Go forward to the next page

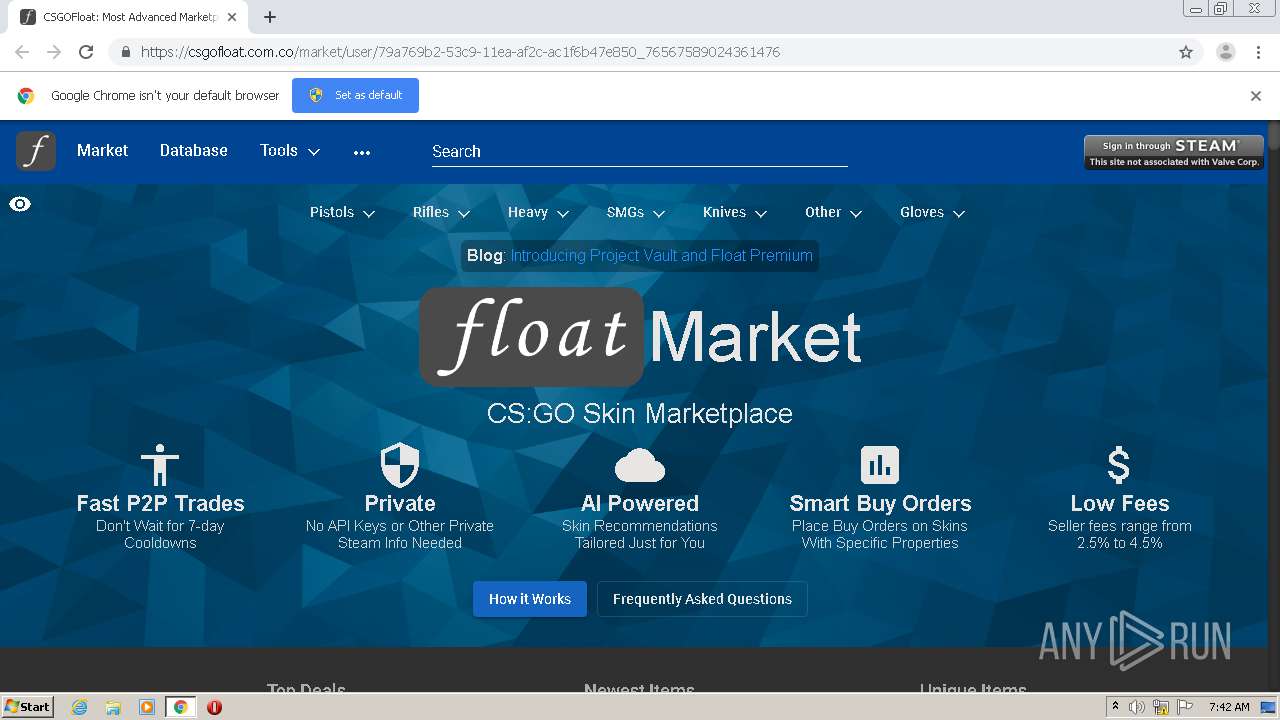54,52
